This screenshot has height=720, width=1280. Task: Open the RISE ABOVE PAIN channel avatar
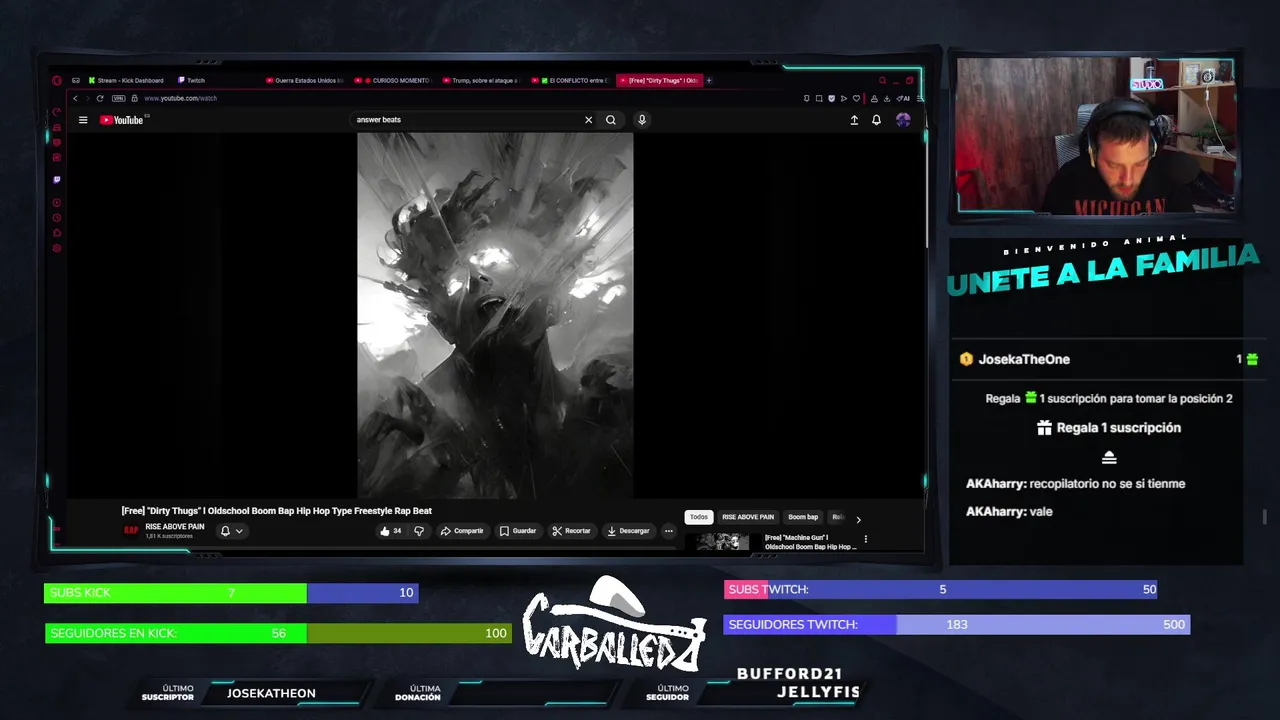pos(131,530)
